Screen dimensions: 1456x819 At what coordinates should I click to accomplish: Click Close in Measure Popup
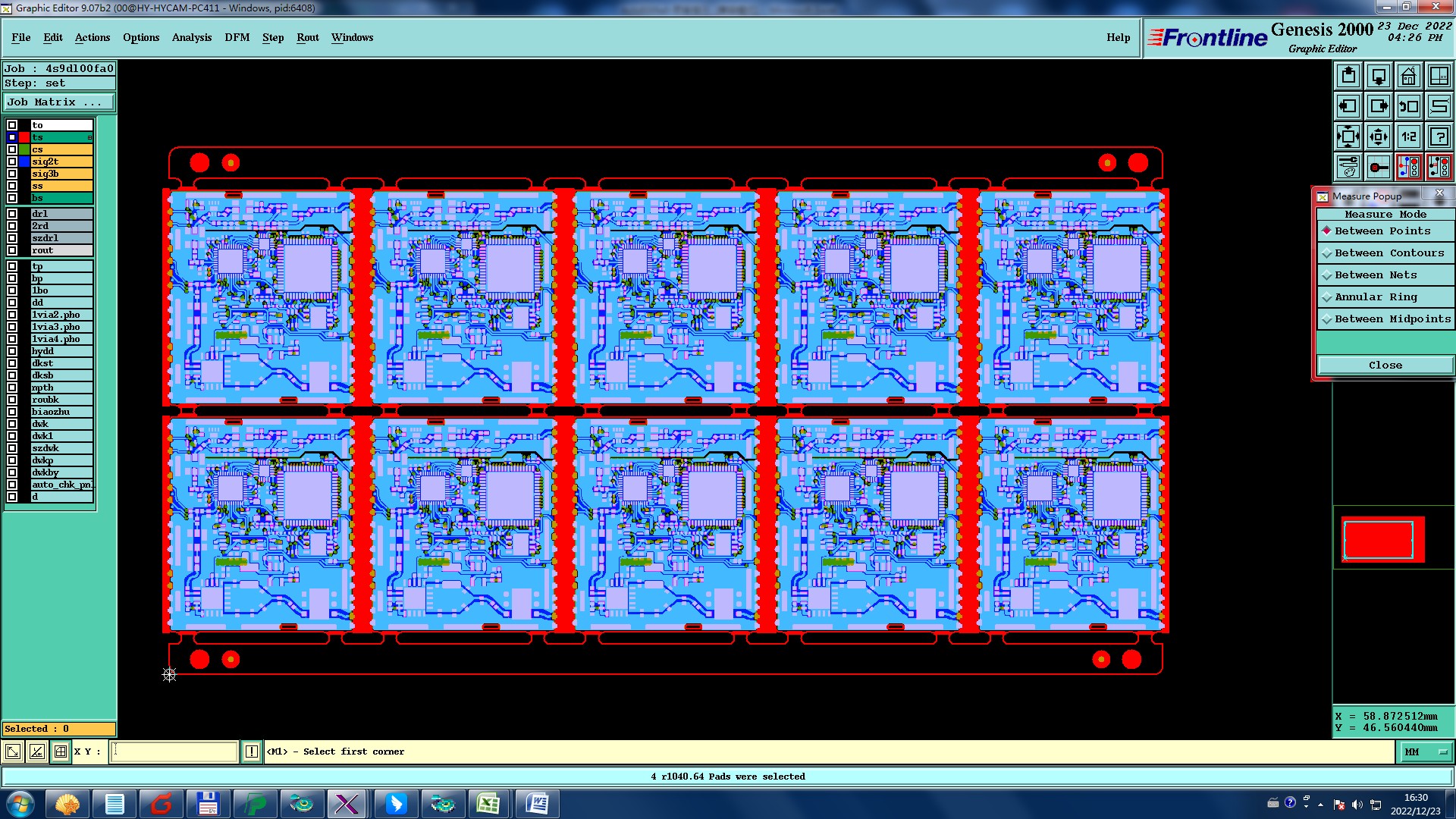(1385, 365)
